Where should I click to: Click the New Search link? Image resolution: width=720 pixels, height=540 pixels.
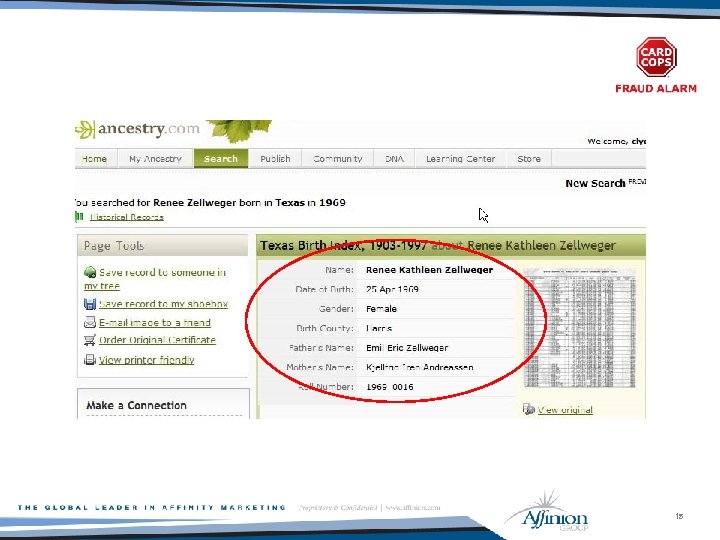pyautogui.click(x=595, y=183)
